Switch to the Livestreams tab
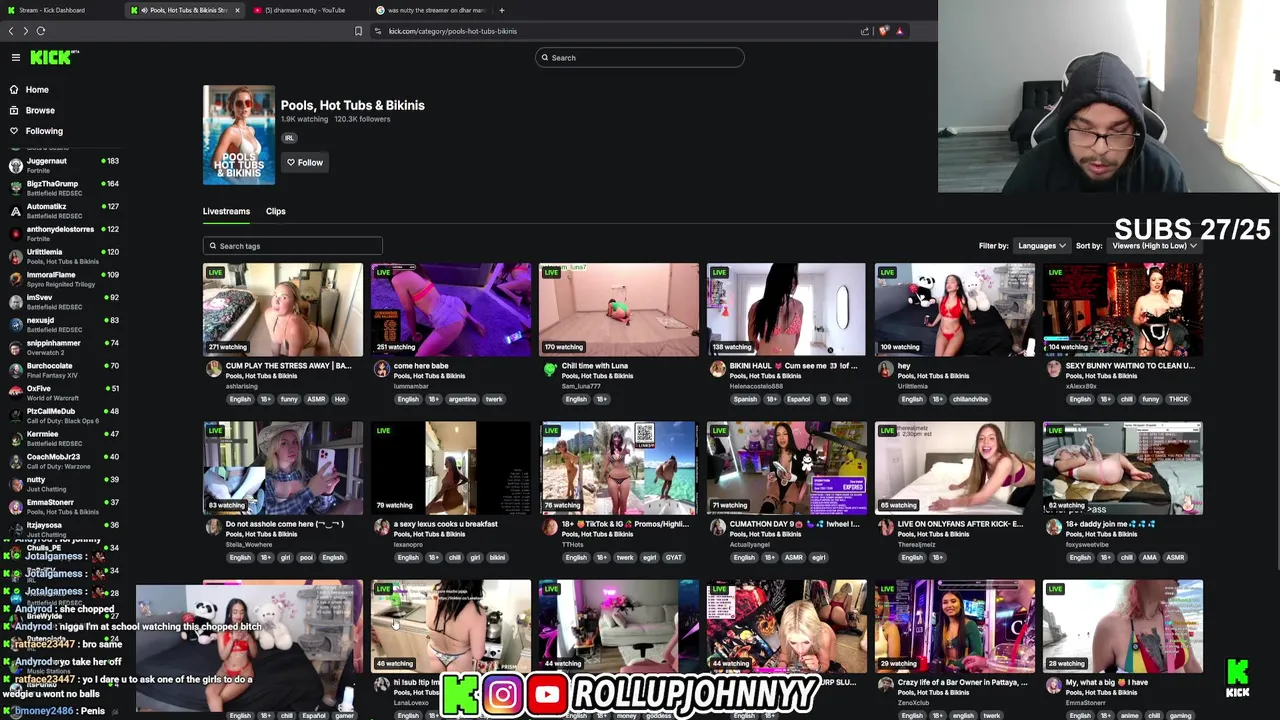This screenshot has height=720, width=1280. (x=226, y=211)
